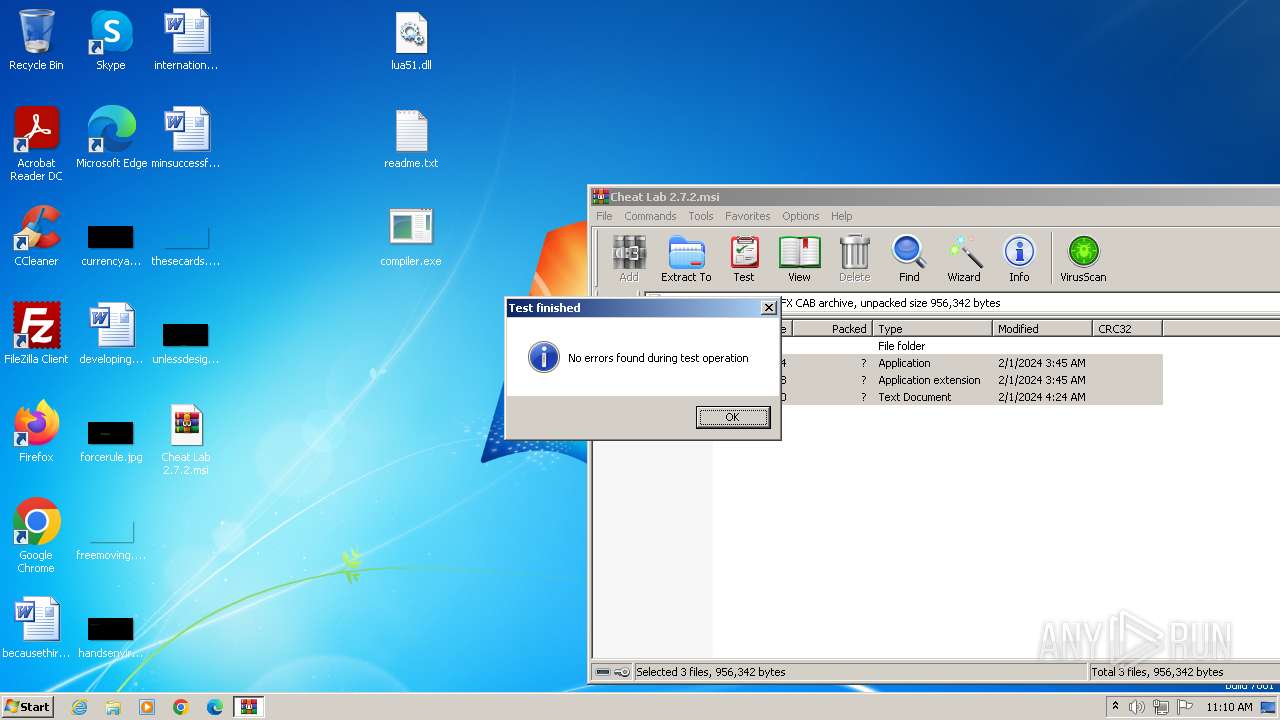This screenshot has width=1280, height=720.
Task: Click OK in Test finished dialog
Action: (x=733, y=417)
